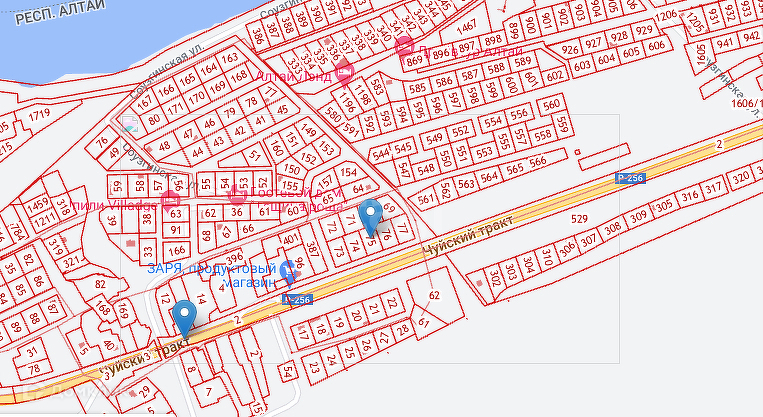
Task: Open the Алтай Лэнд hotel marker icon
Action: coord(345,73)
